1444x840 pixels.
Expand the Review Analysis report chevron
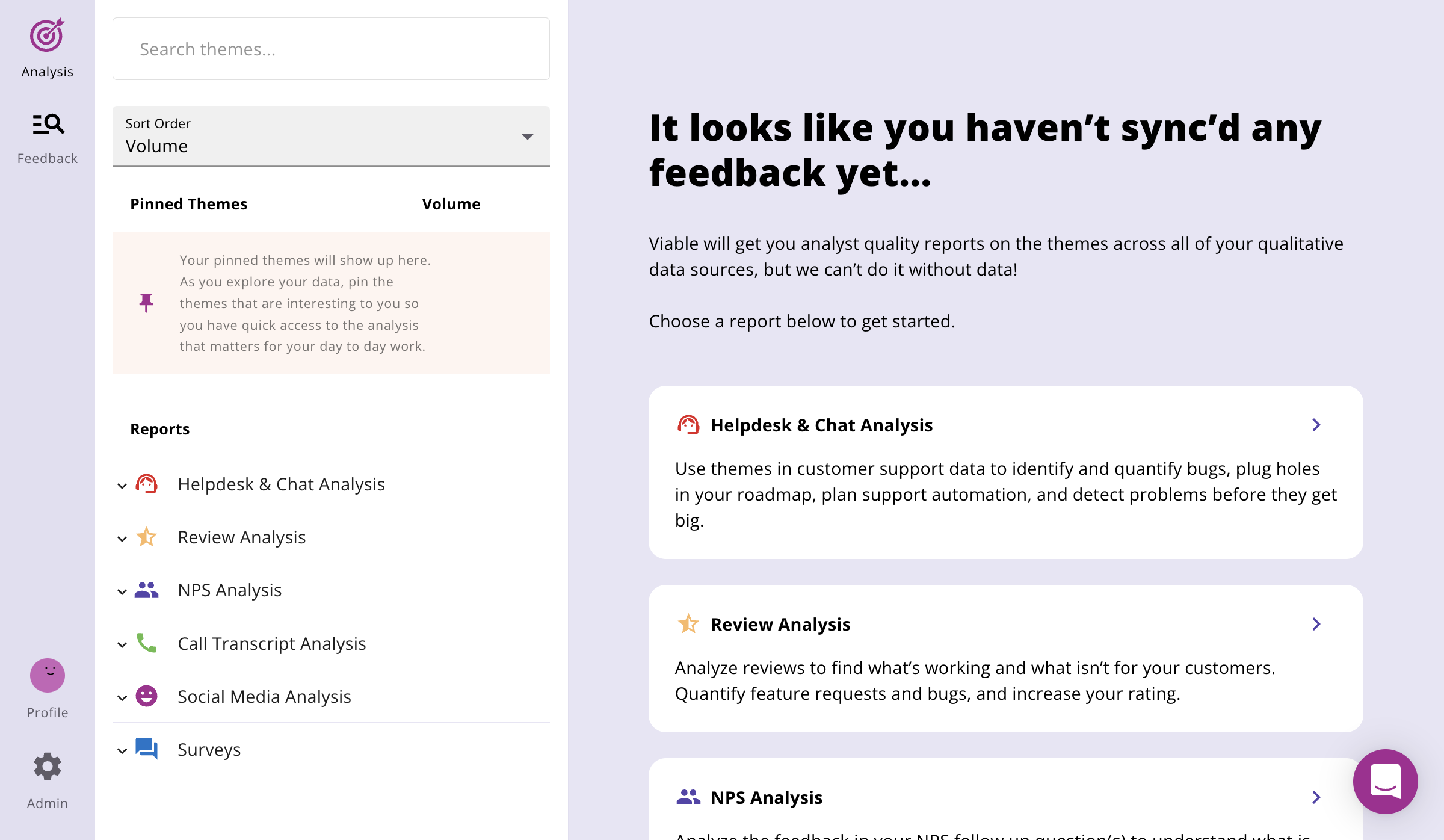(x=122, y=539)
